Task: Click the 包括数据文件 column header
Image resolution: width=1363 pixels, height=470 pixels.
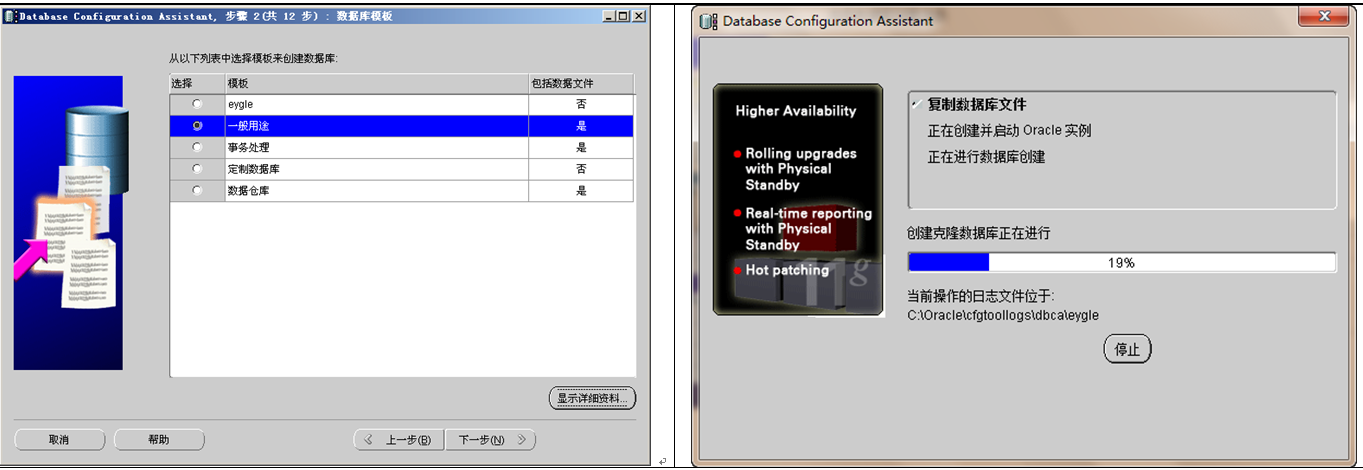Action: [x=581, y=84]
